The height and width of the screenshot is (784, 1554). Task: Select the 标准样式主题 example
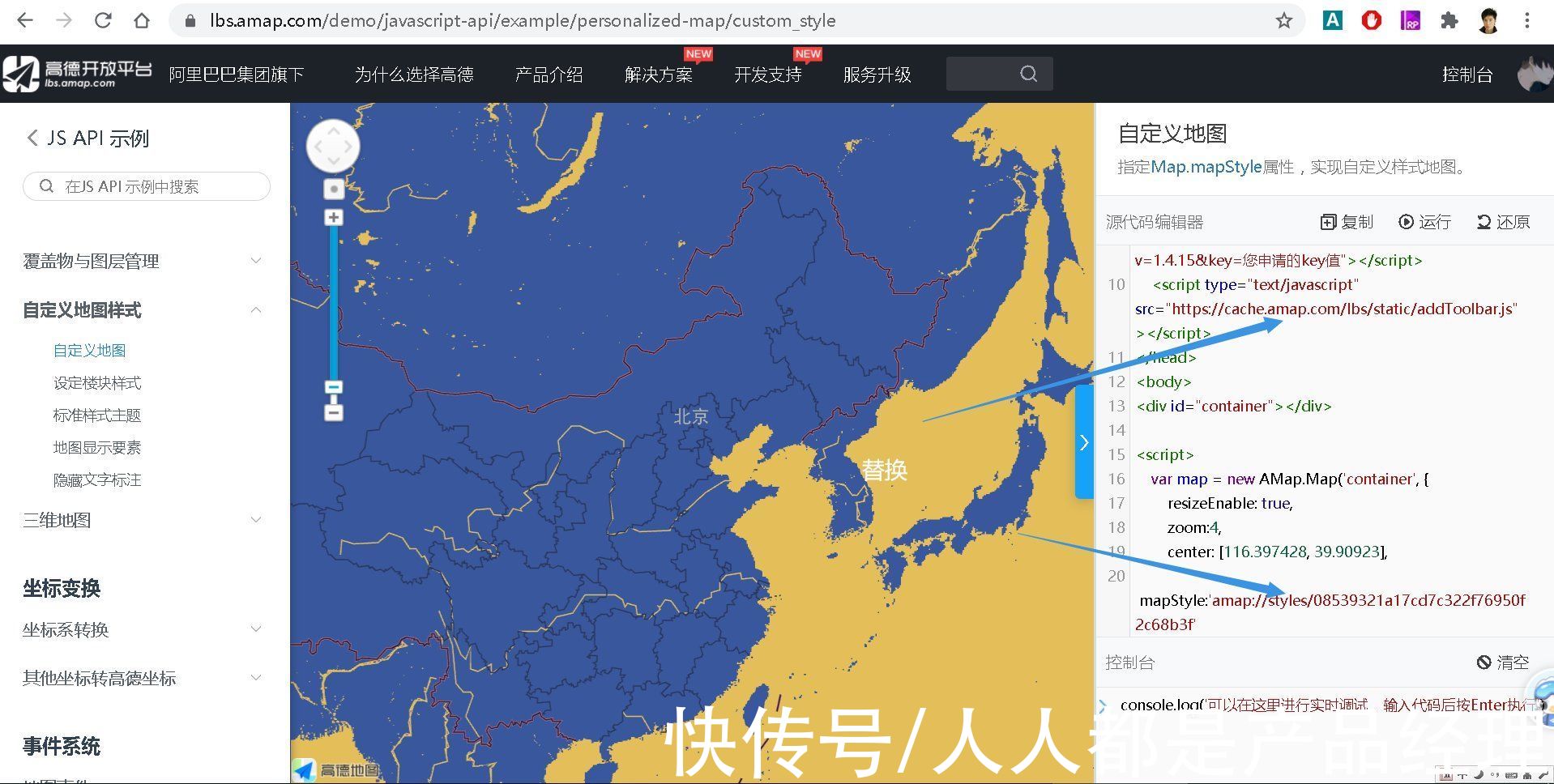[97, 415]
